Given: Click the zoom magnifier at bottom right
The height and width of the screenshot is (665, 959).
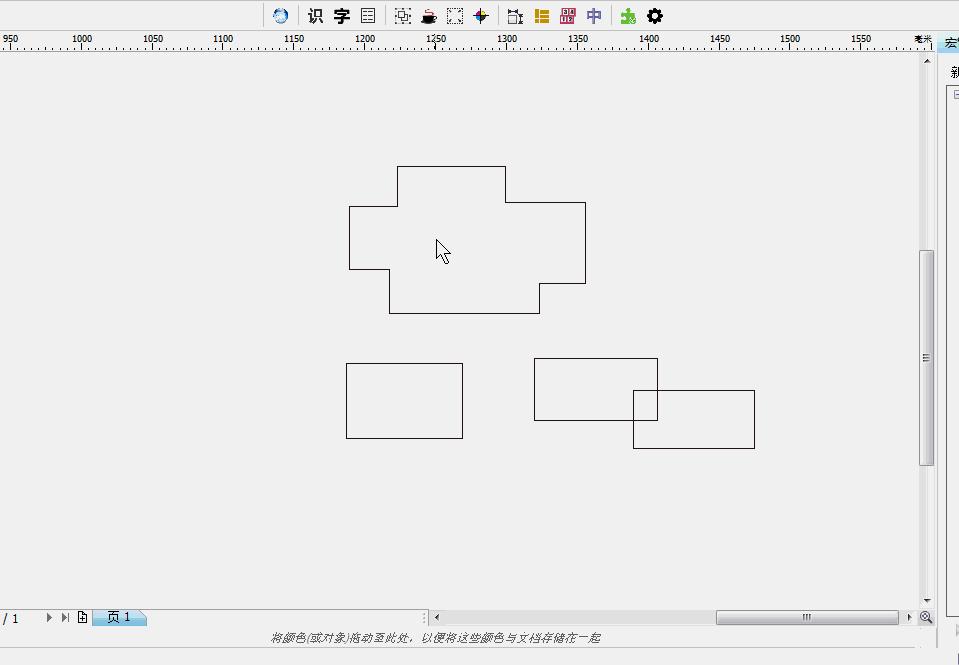Looking at the screenshot, I should (926, 617).
